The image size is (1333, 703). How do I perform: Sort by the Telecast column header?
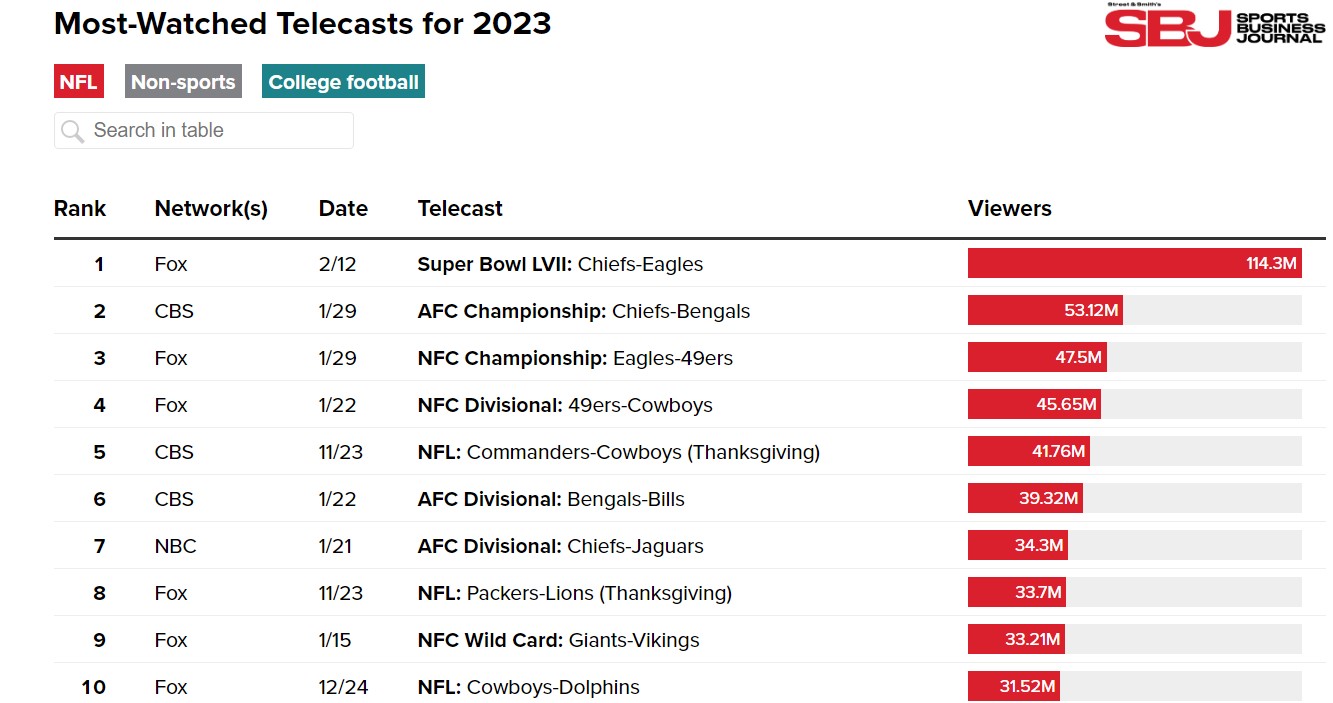460,209
